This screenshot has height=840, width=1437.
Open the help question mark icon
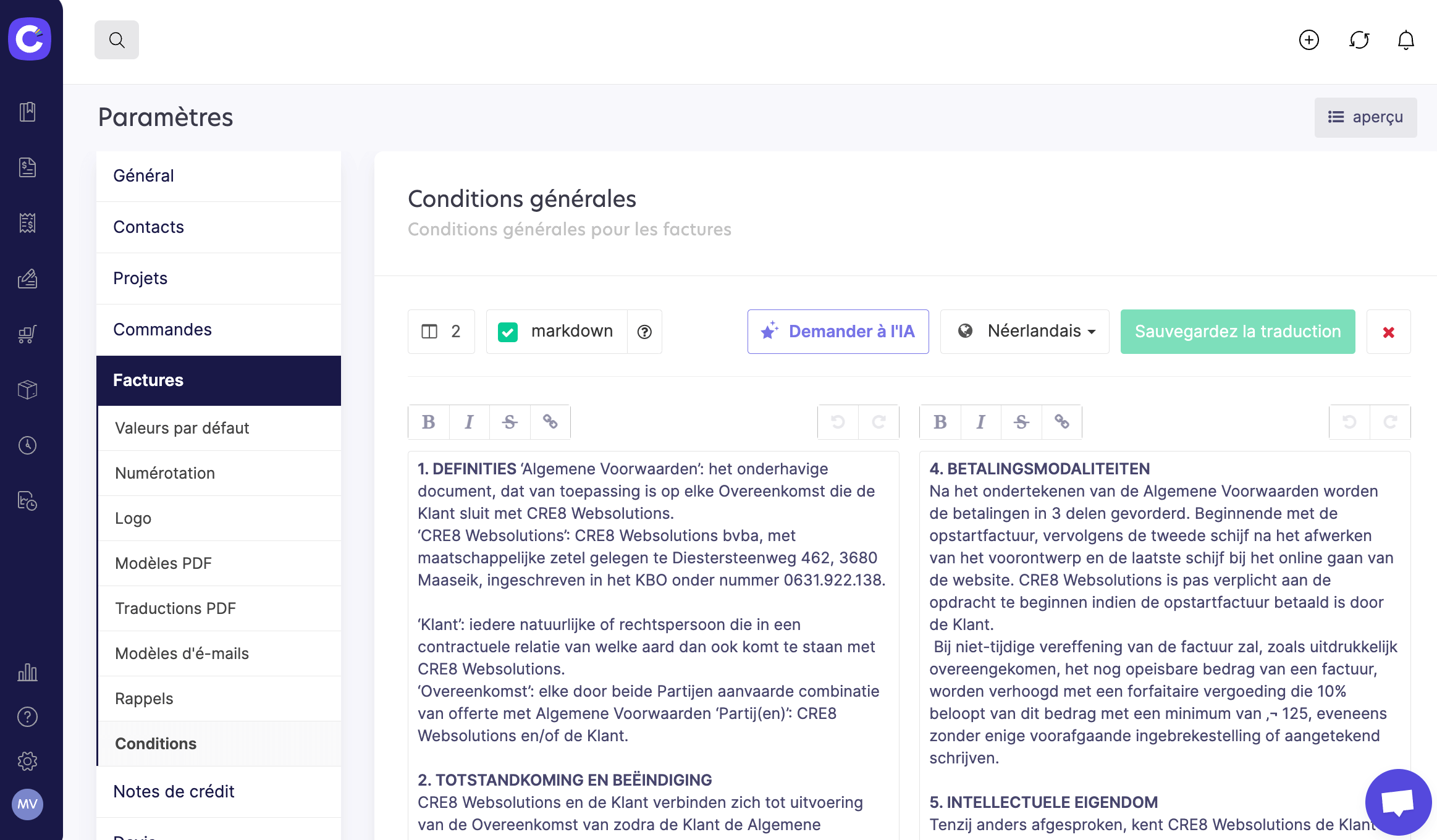pos(28,716)
